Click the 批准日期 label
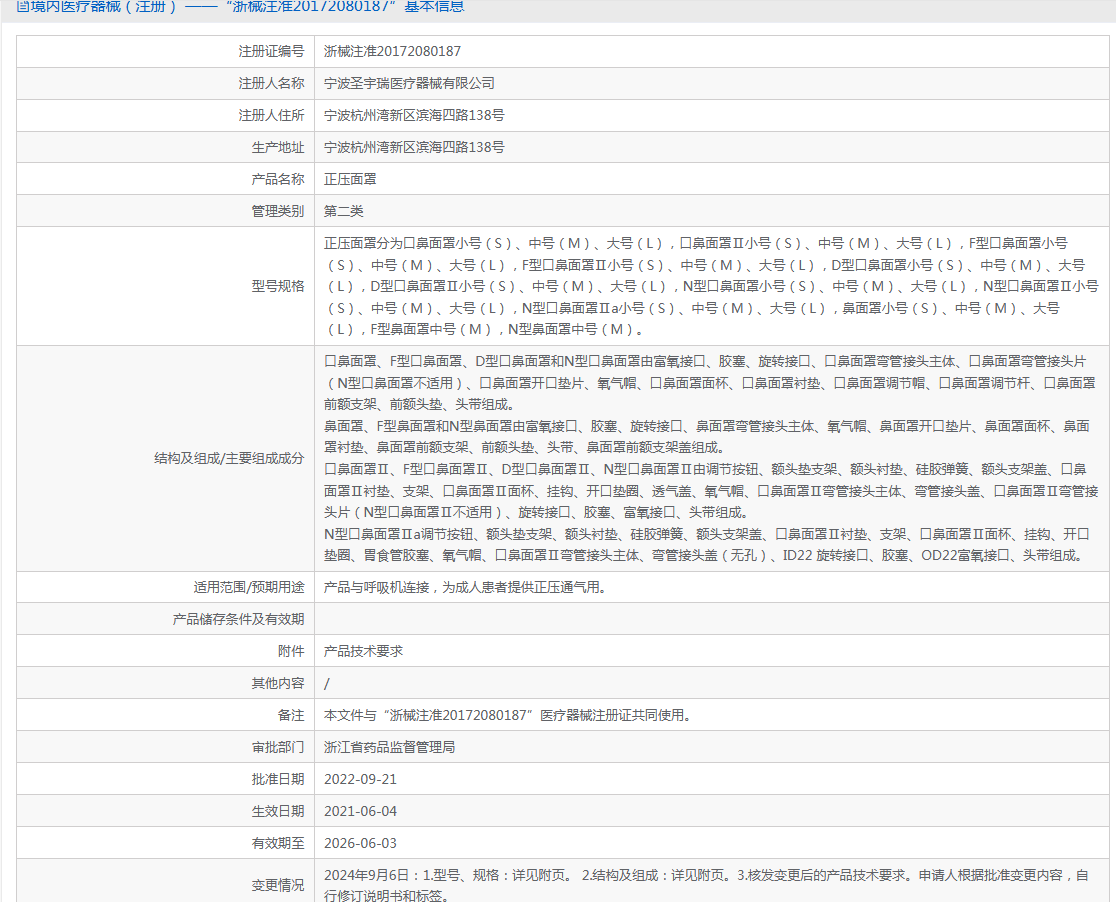The width and height of the screenshot is (1116, 902). coord(278,780)
